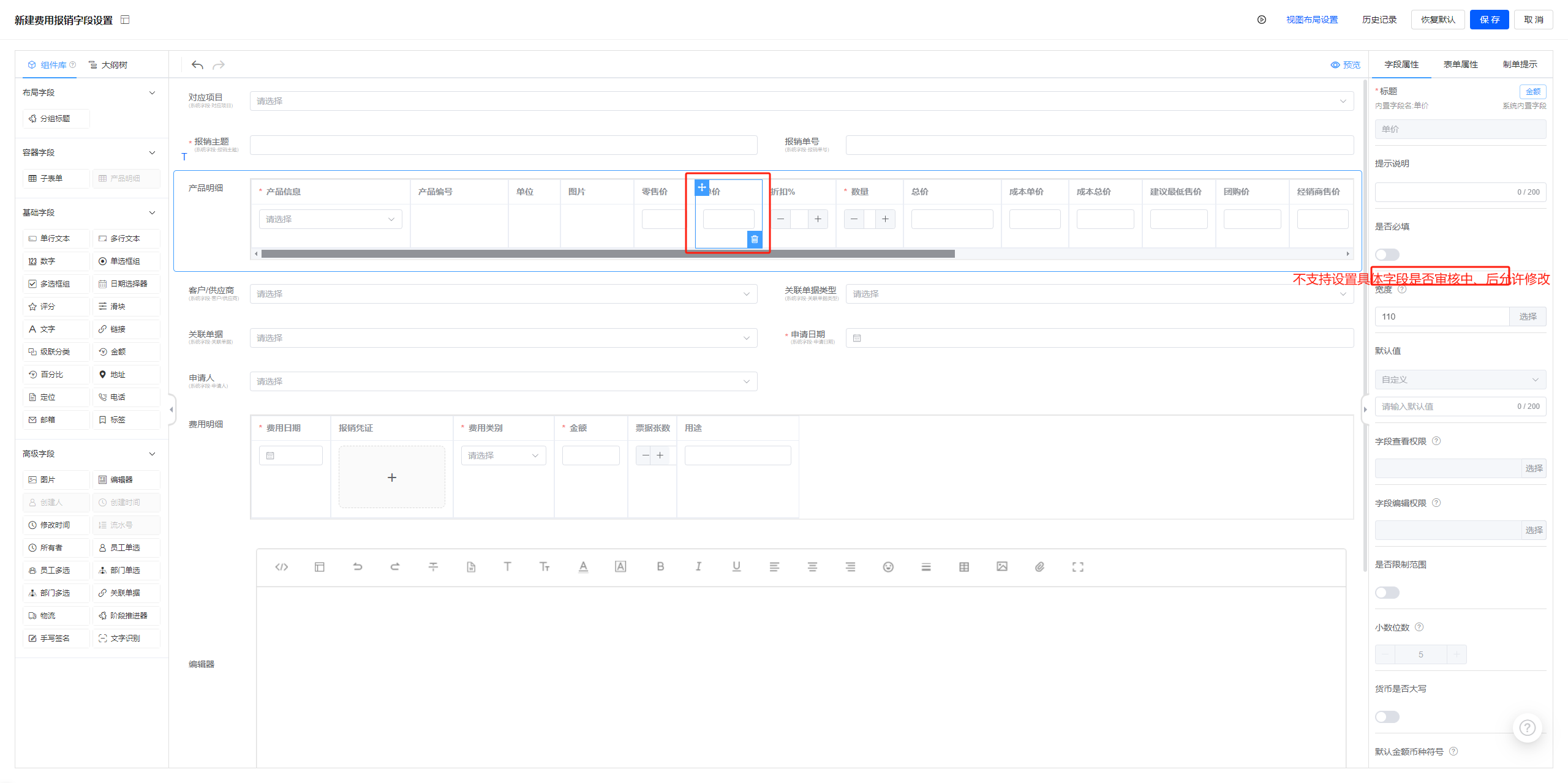
Task: Click 选择 button beside 宽度 field
Action: (x=1528, y=317)
